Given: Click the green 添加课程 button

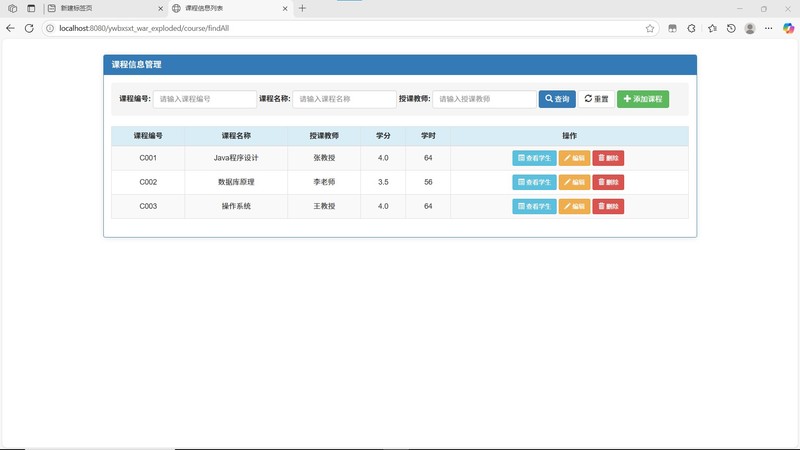Looking at the screenshot, I should point(643,99).
